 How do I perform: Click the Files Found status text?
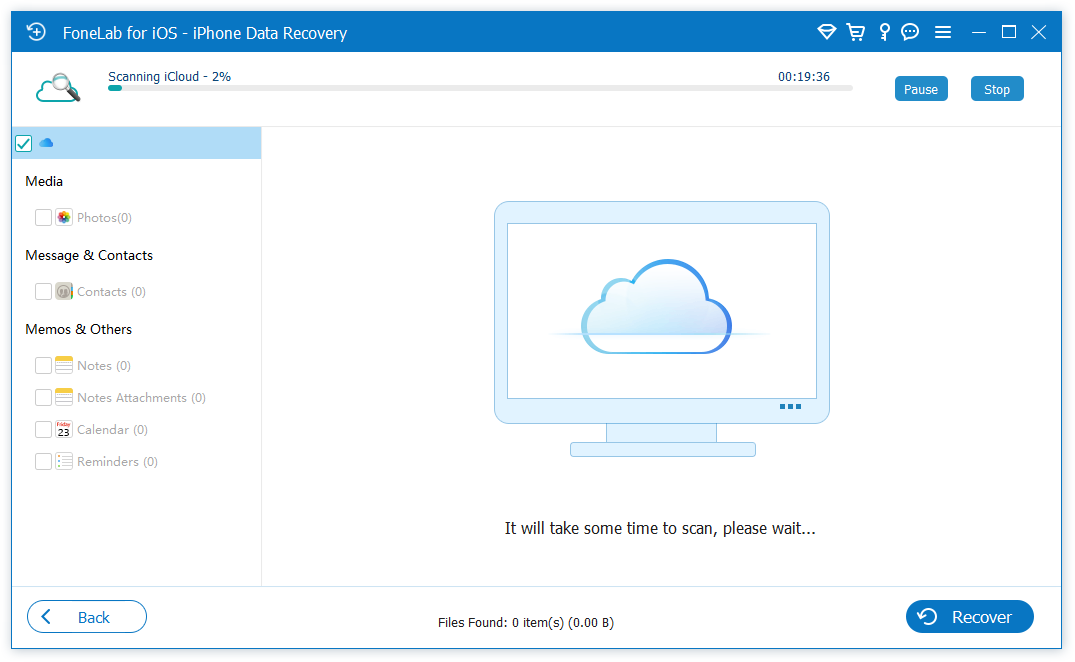(x=526, y=622)
